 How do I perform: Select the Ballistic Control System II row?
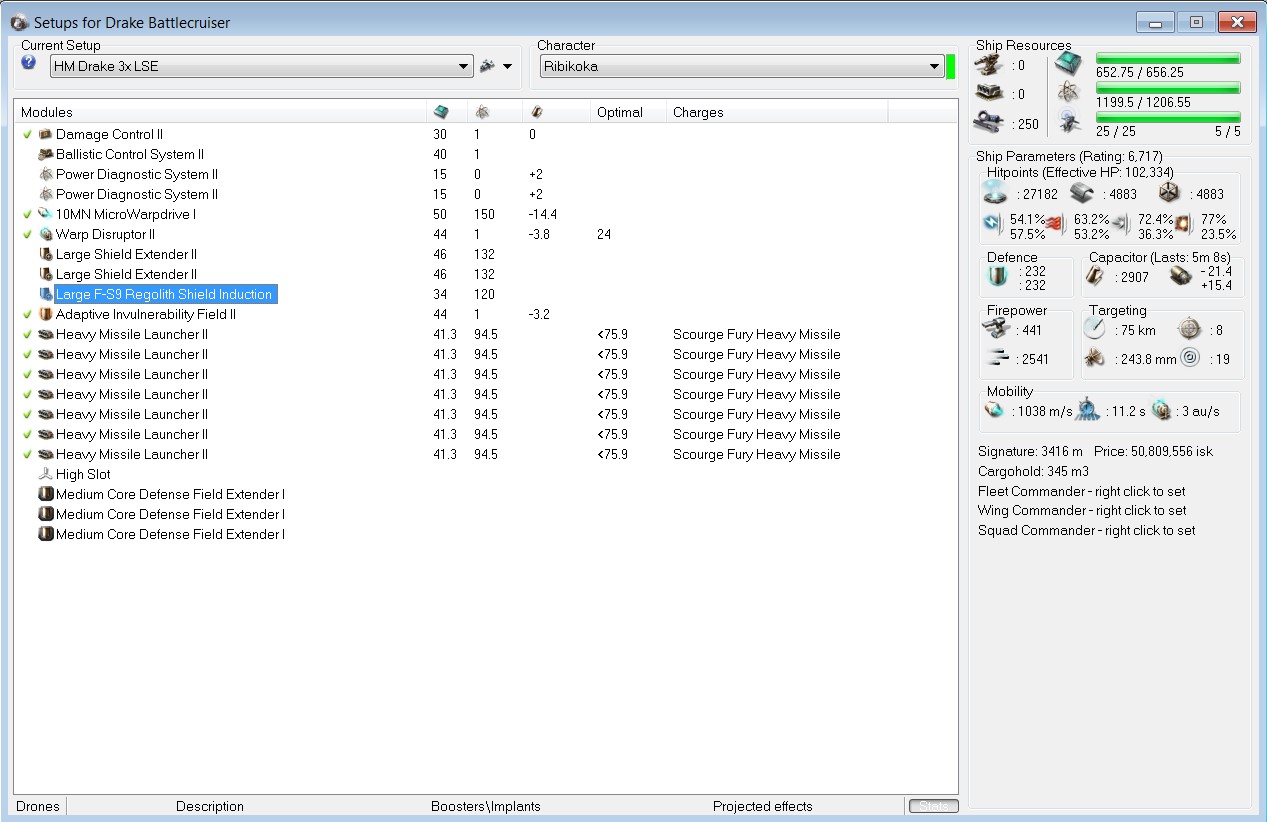point(485,154)
